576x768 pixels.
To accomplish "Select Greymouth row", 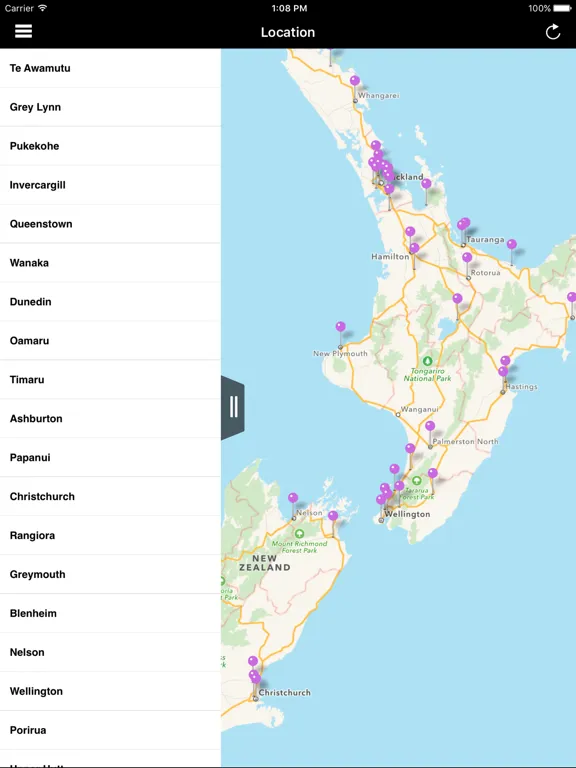I will click(x=110, y=574).
